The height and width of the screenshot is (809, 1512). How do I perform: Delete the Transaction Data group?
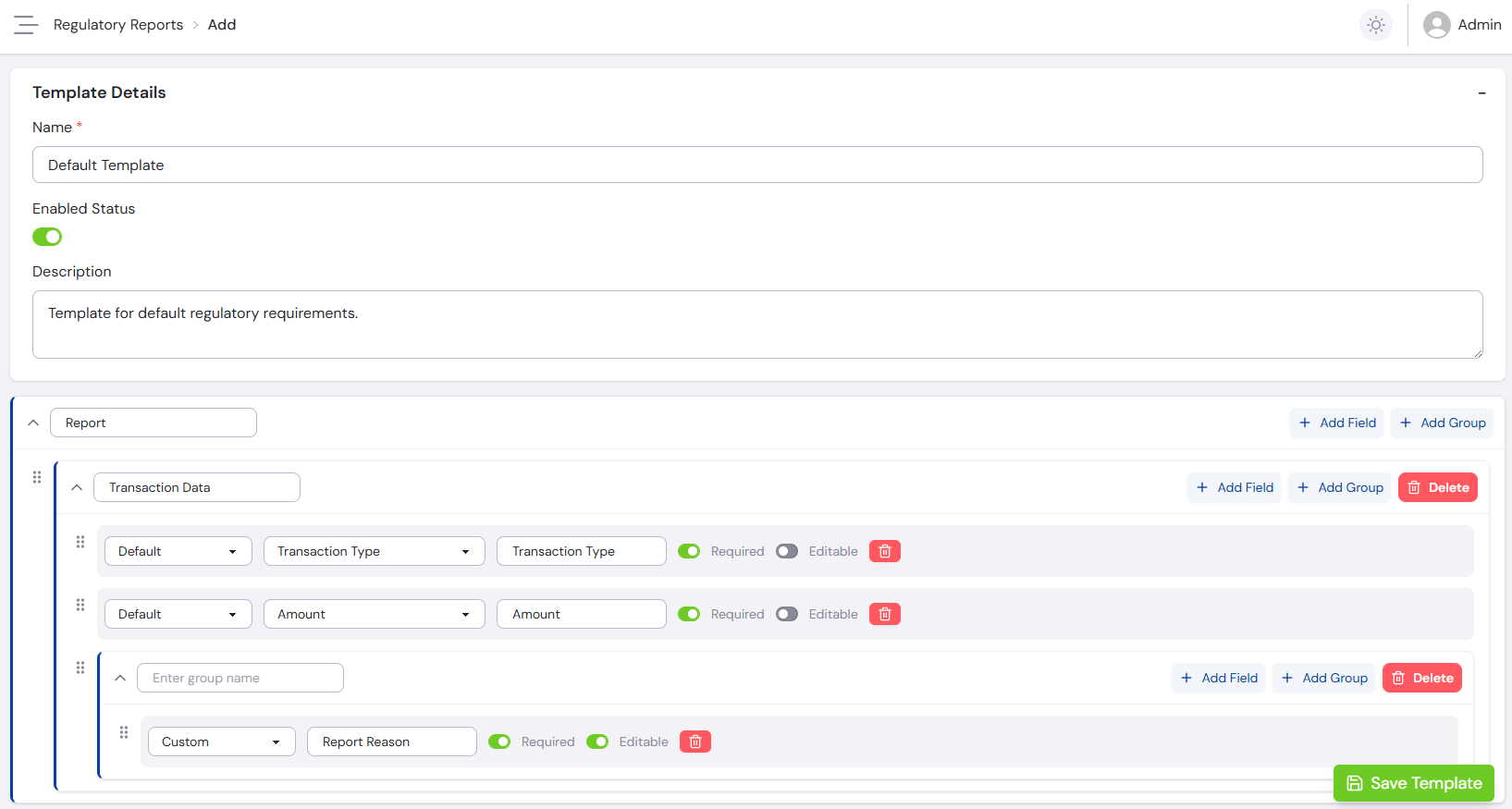1438,487
